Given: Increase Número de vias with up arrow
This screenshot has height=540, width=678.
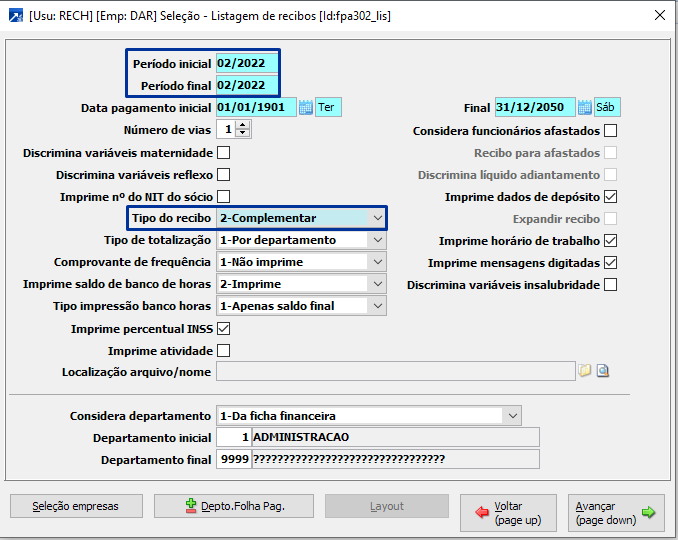Looking at the screenshot, I should coord(243,125).
